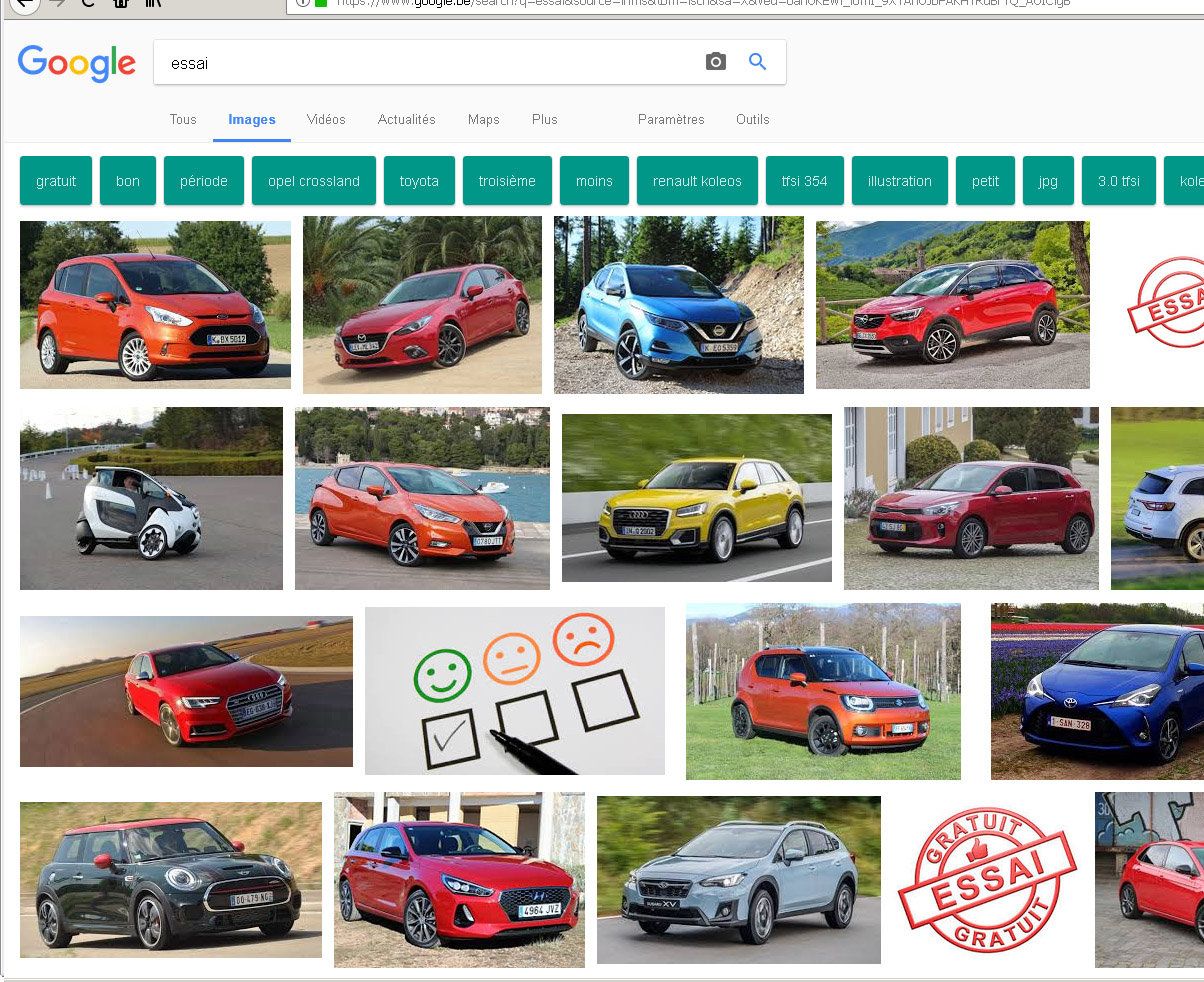This screenshot has width=1204, height=982.
Task: Search by image using the camera icon
Action: [716, 62]
